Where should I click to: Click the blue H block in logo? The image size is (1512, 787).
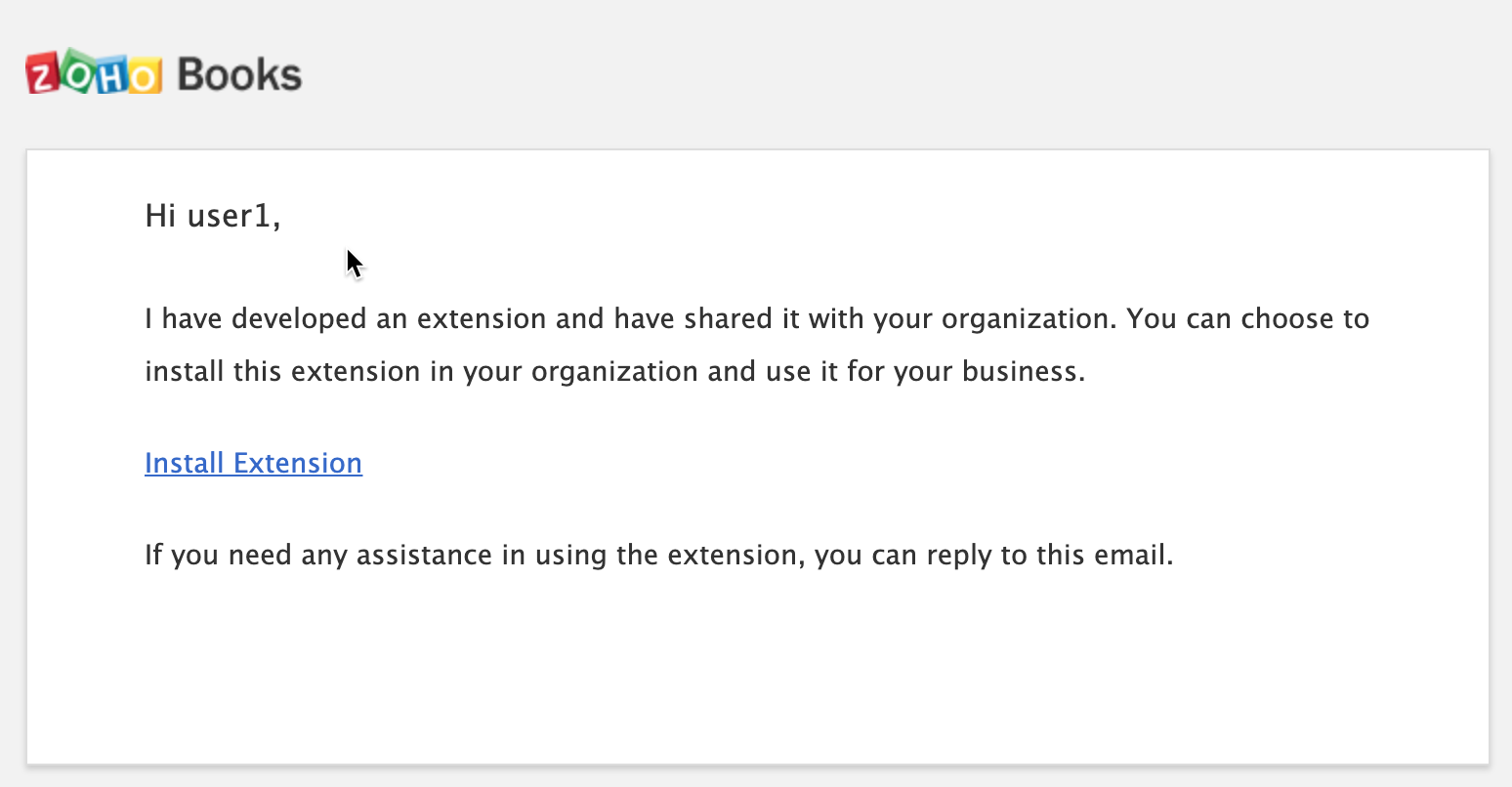[110, 76]
